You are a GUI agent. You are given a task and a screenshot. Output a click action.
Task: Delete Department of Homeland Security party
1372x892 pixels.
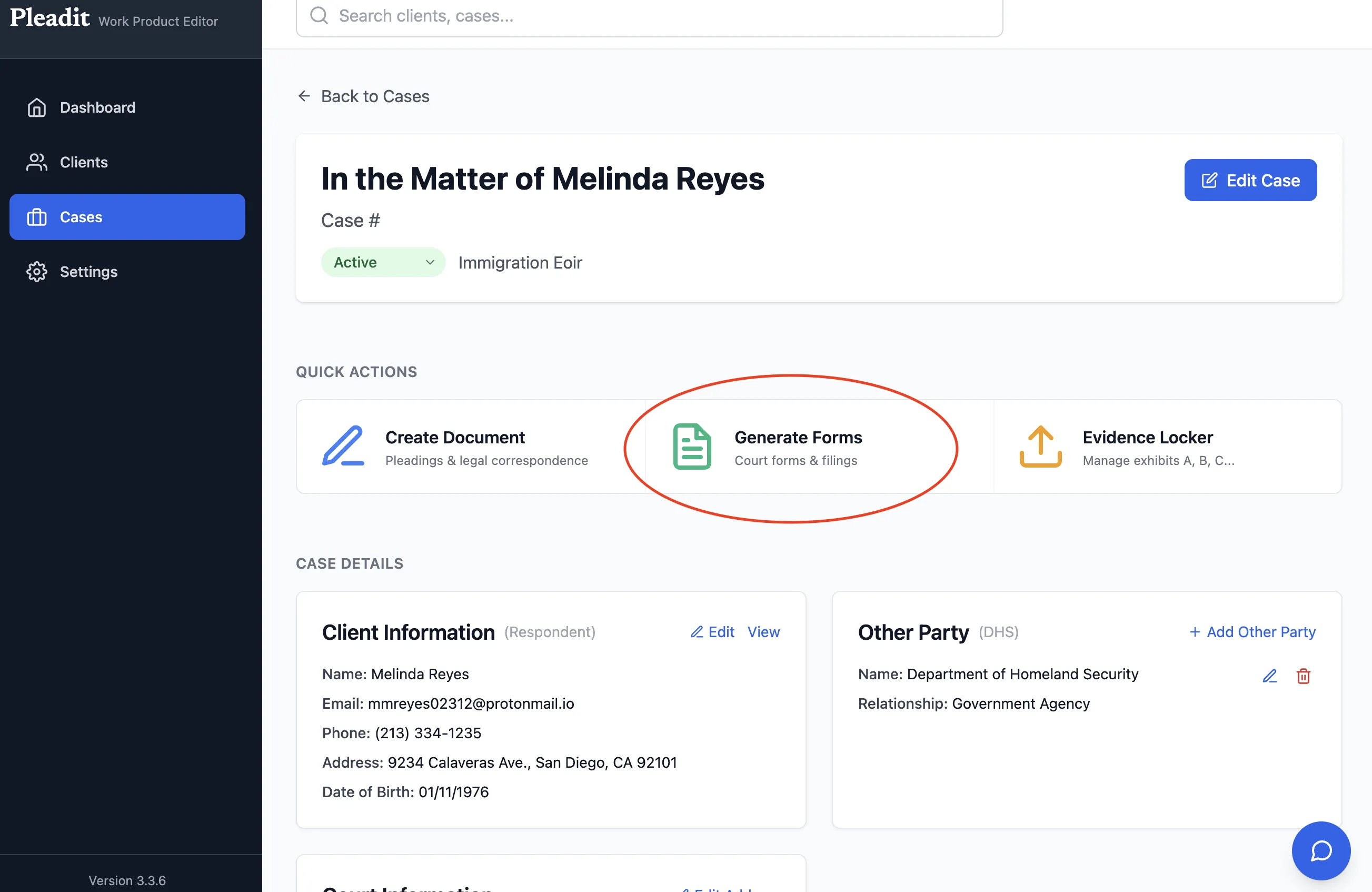coord(1304,676)
